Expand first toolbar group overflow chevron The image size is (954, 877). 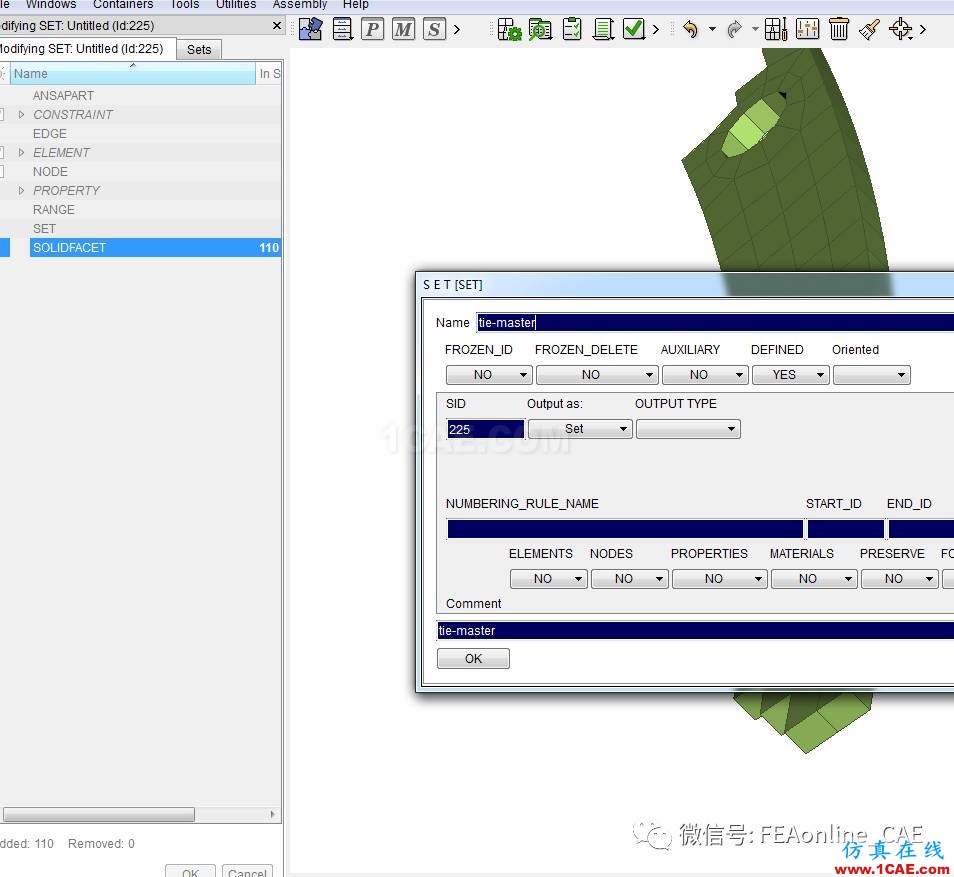pyautogui.click(x=457, y=29)
